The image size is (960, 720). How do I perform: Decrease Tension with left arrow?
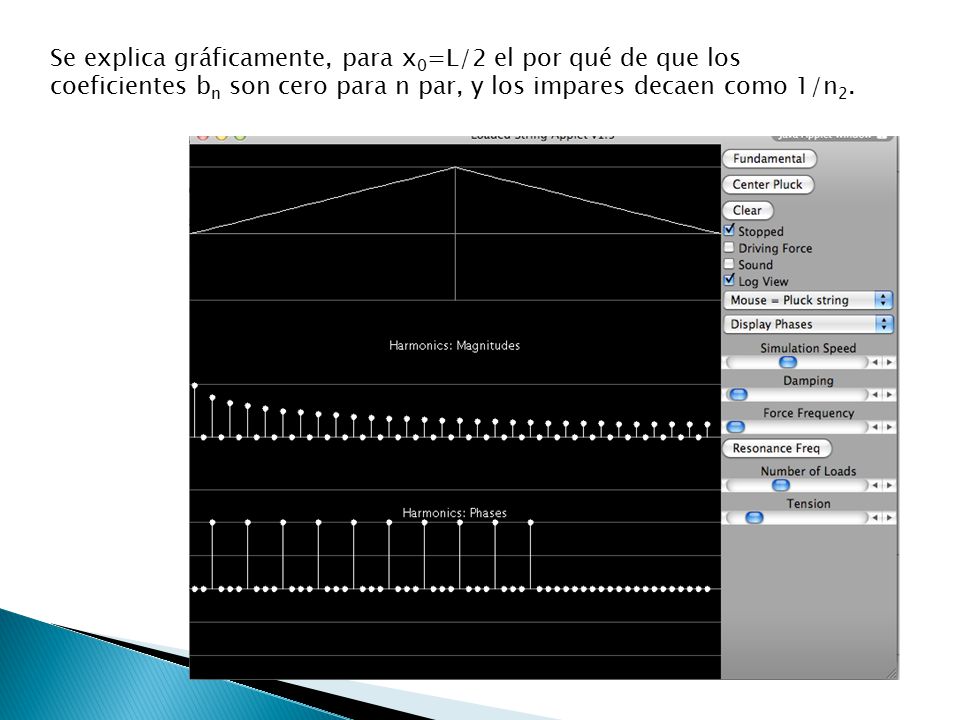pyautogui.click(x=876, y=518)
